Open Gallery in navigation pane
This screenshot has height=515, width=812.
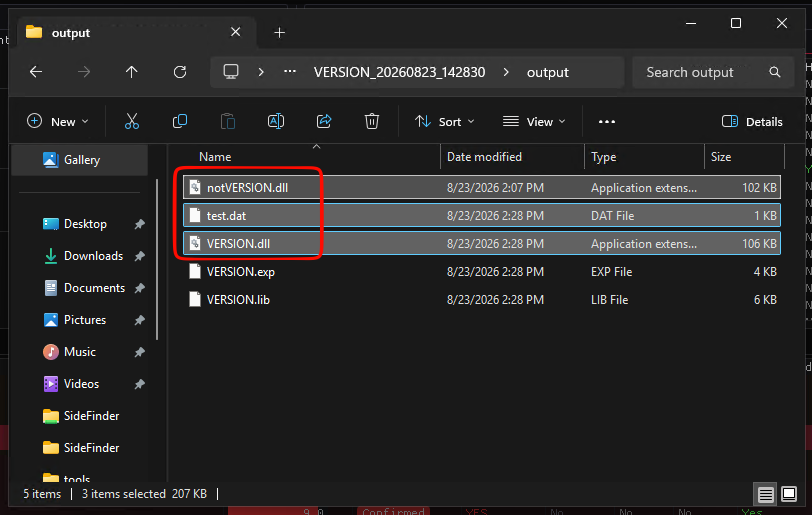point(80,160)
